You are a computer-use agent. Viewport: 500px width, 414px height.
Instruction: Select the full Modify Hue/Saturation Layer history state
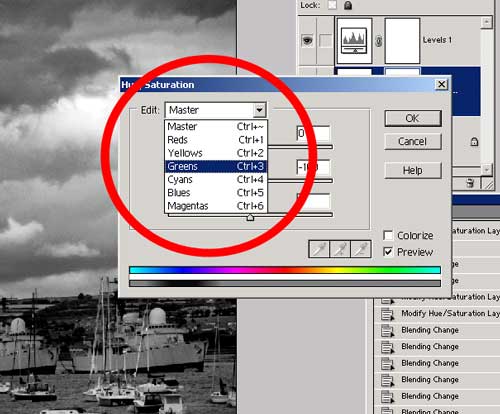click(x=437, y=313)
